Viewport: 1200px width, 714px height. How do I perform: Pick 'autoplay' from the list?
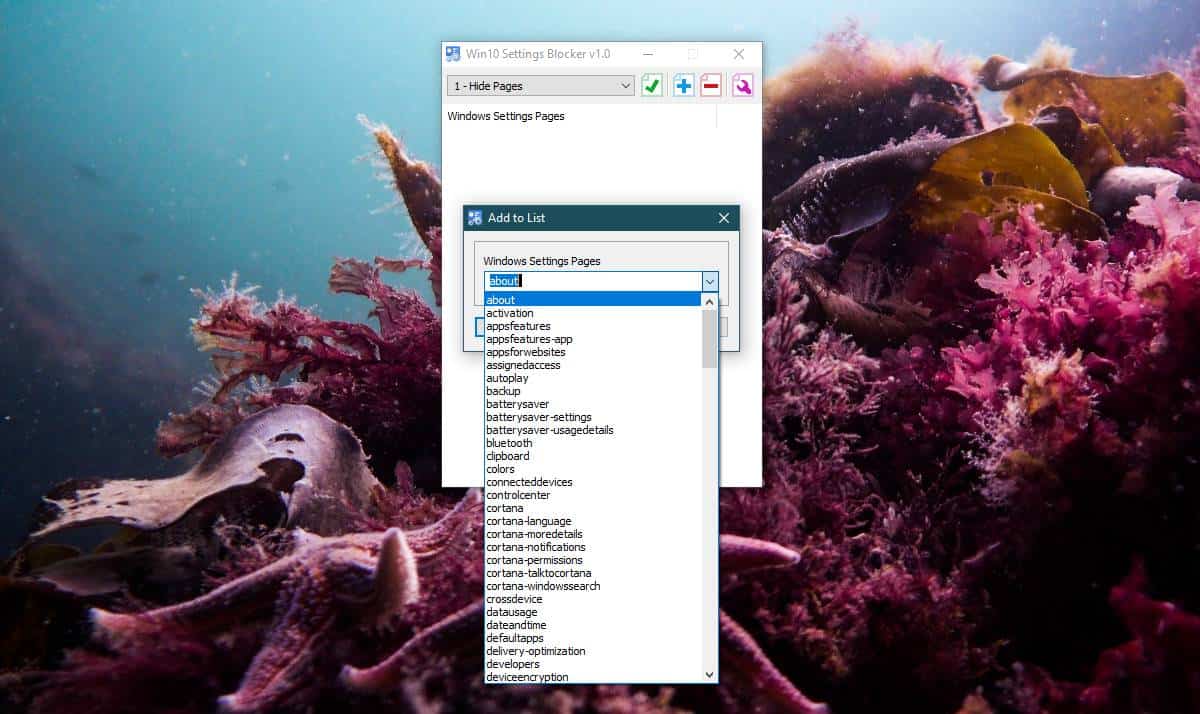(593, 378)
